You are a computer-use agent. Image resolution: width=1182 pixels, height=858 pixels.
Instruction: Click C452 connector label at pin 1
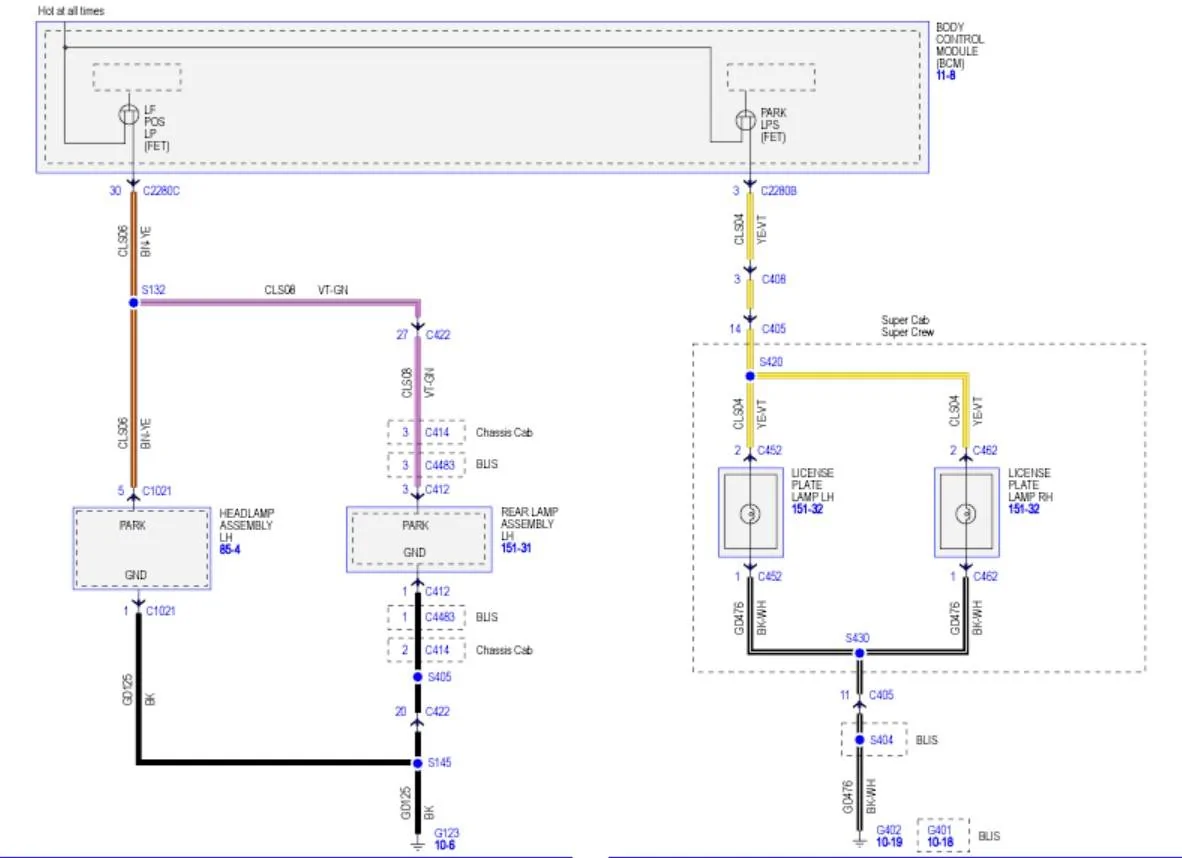[770, 576]
